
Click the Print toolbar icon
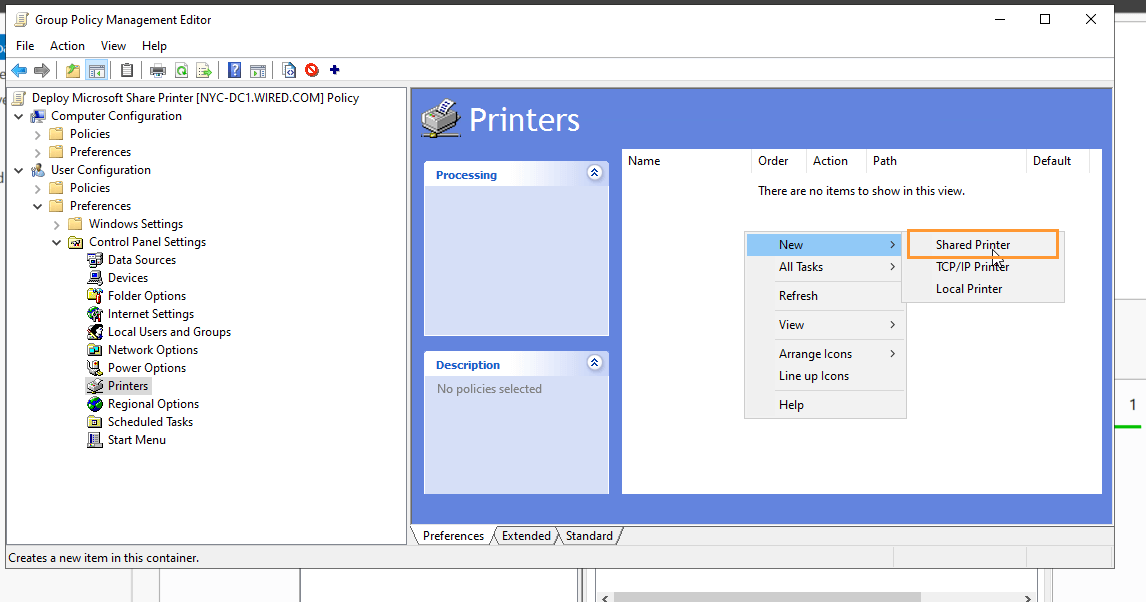coord(158,70)
